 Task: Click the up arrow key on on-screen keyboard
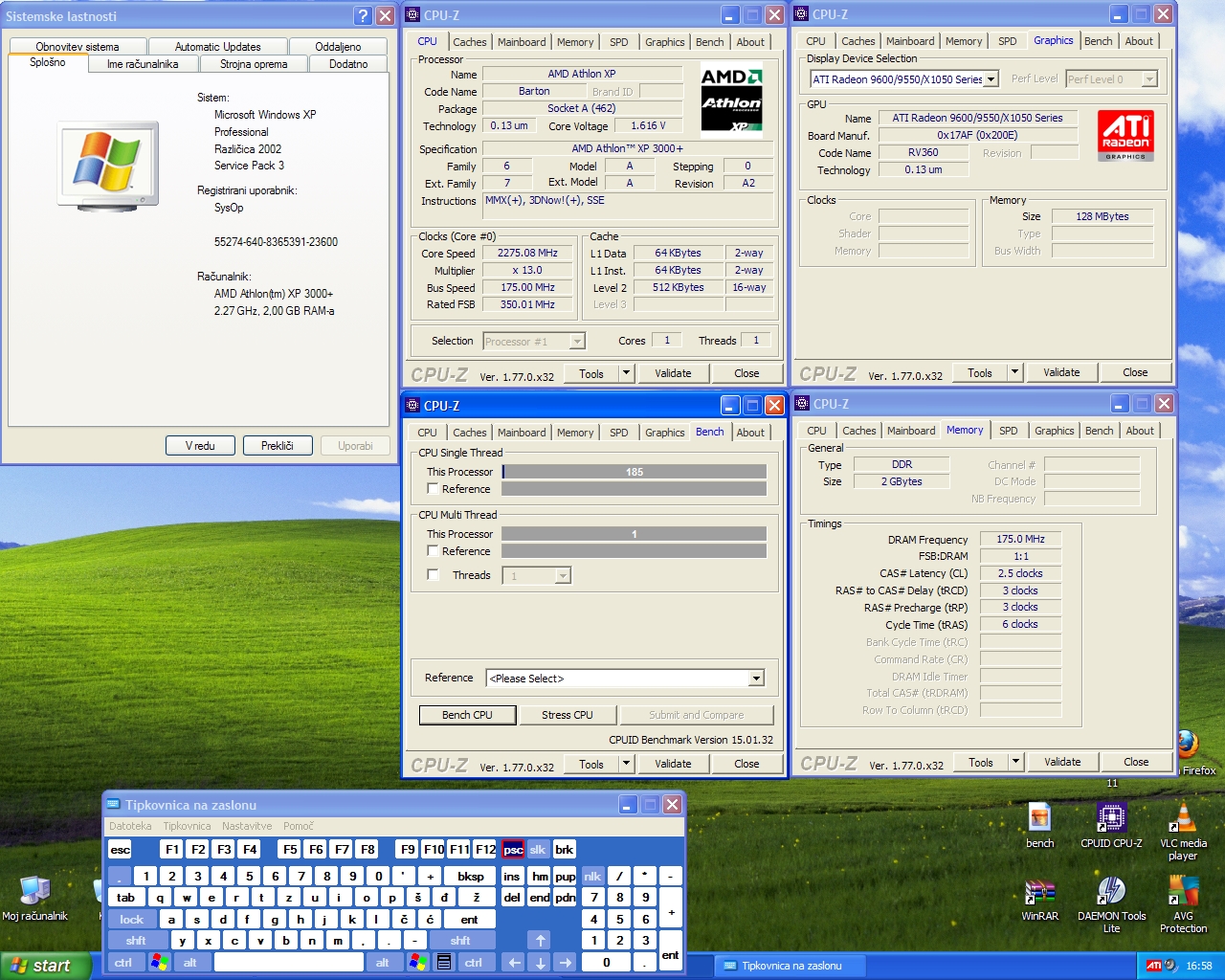540,941
